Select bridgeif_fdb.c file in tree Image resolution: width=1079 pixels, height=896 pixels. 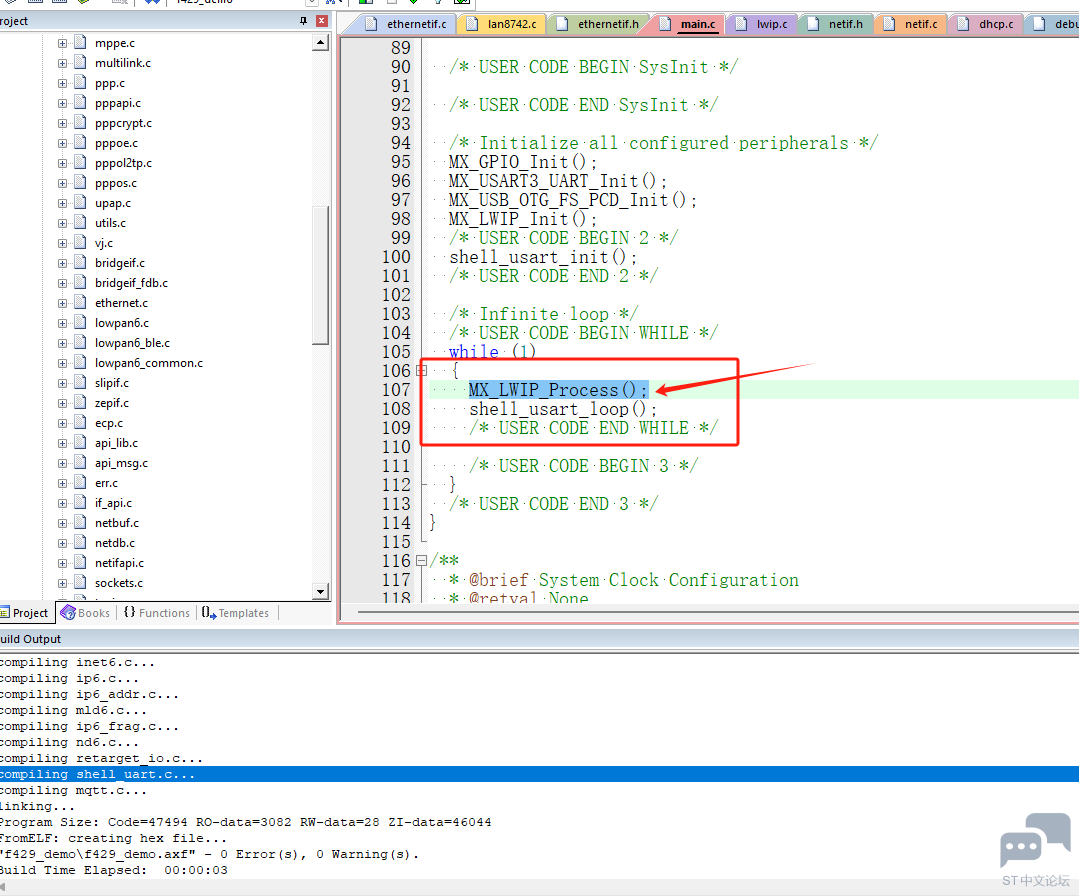point(131,283)
